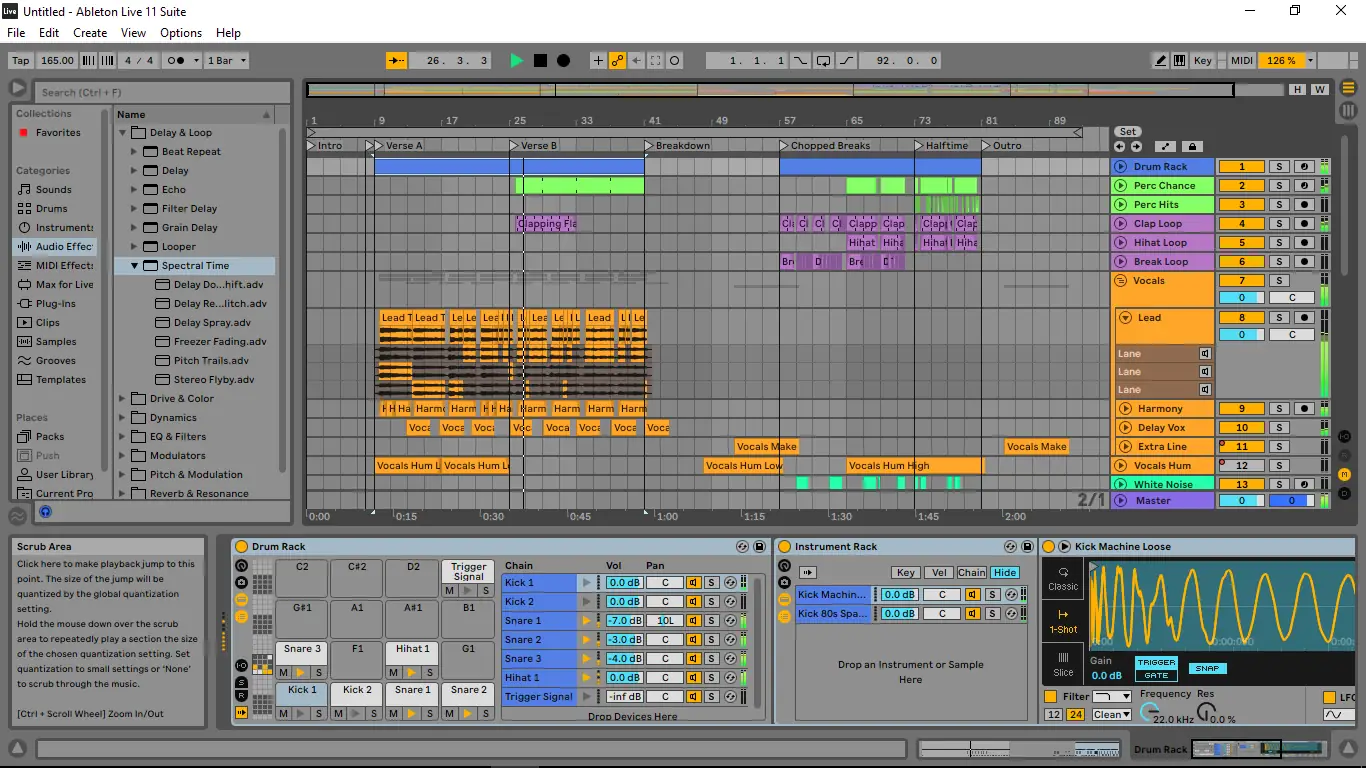Expand the Beat Repeat device
The image size is (1366, 768).
(x=134, y=152)
